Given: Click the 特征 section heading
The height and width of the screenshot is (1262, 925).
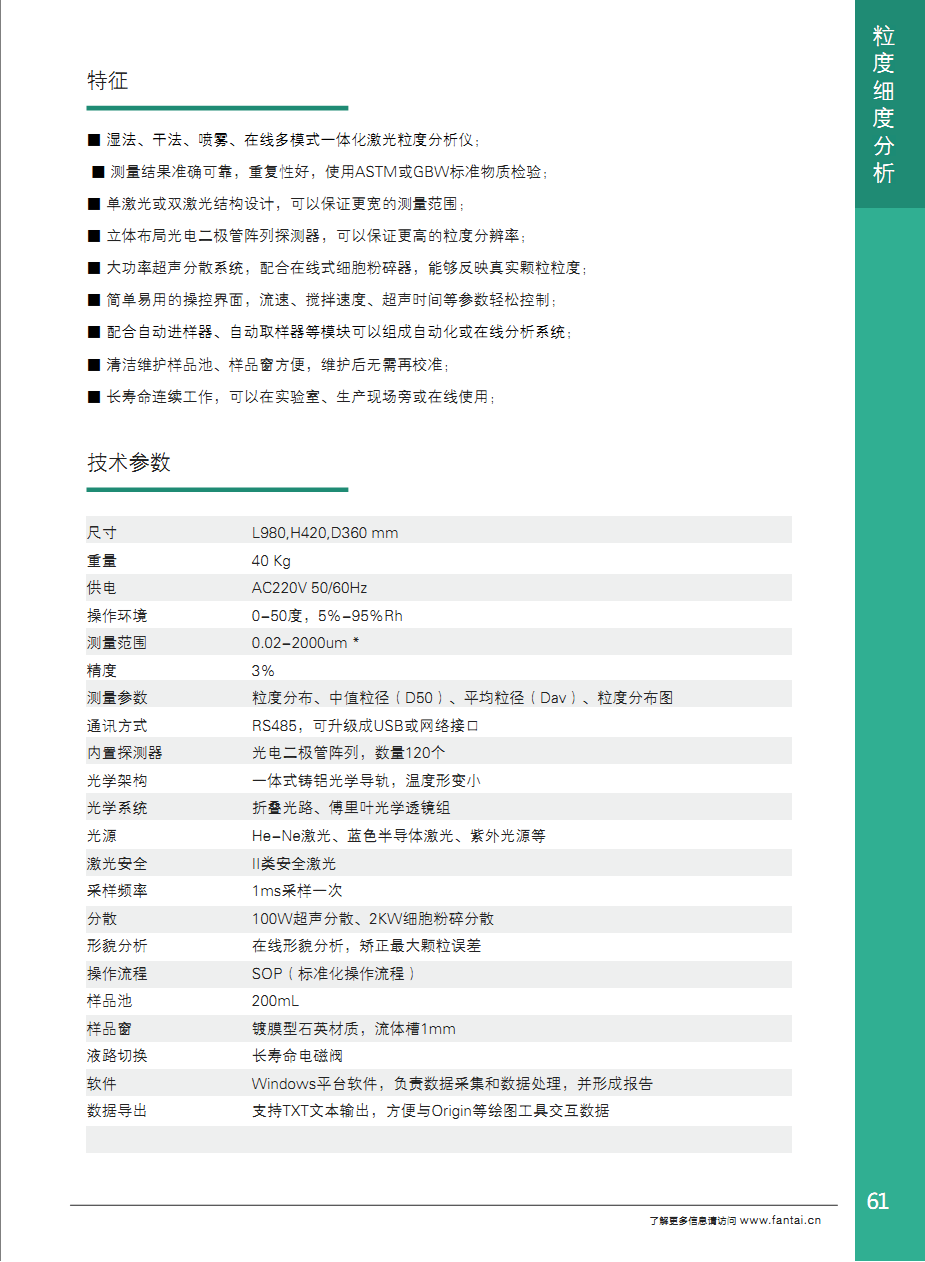Looking at the screenshot, I should tap(108, 81).
